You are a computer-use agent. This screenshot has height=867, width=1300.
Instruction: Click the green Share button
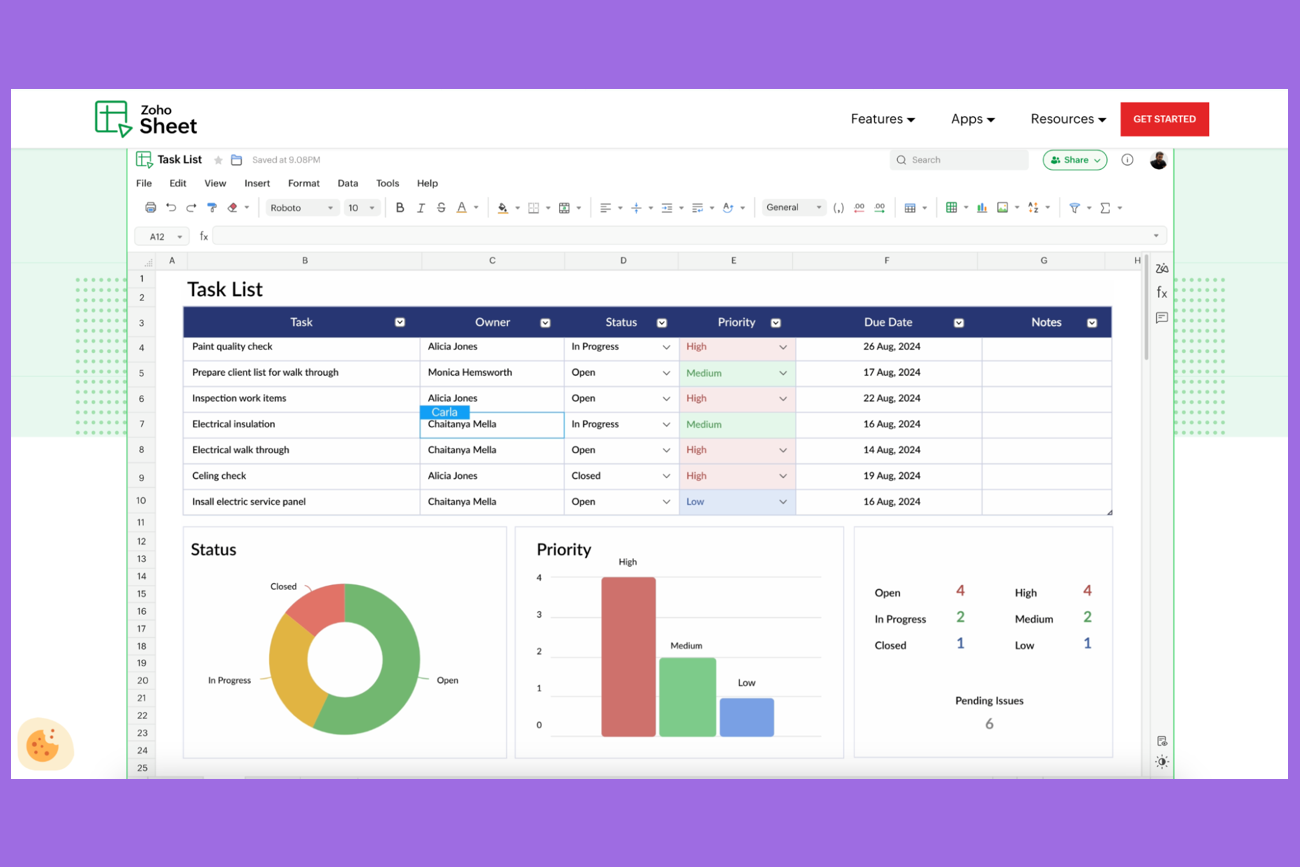coord(1075,160)
